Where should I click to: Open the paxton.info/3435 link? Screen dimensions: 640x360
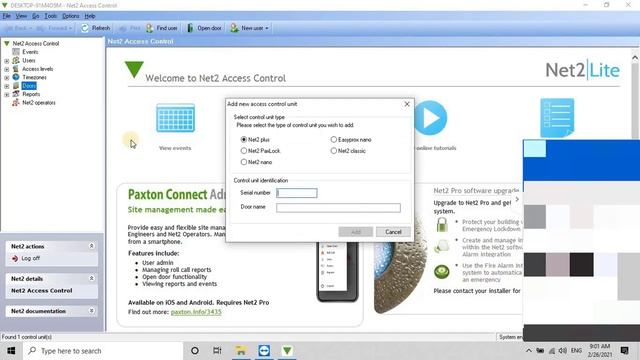(x=196, y=312)
